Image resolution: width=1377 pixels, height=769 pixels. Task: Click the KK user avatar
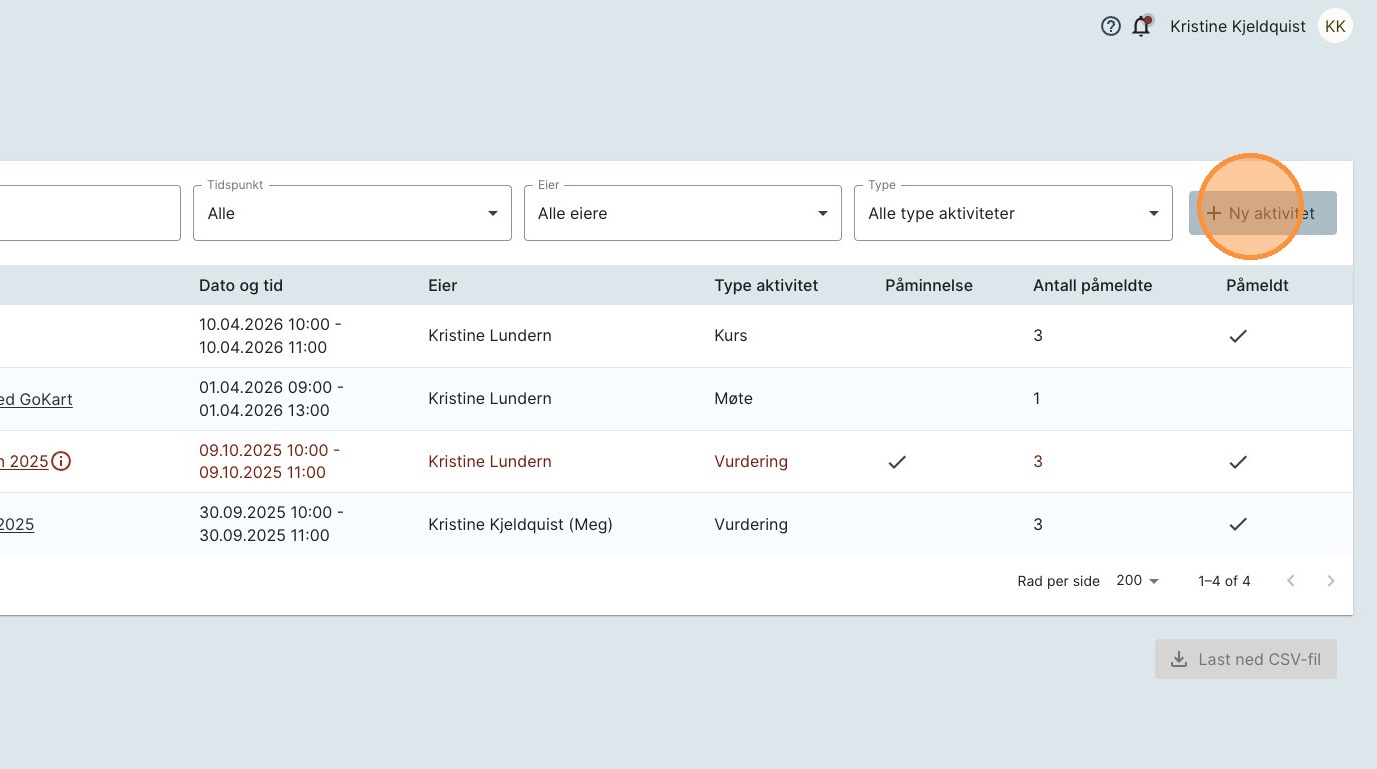click(1334, 27)
